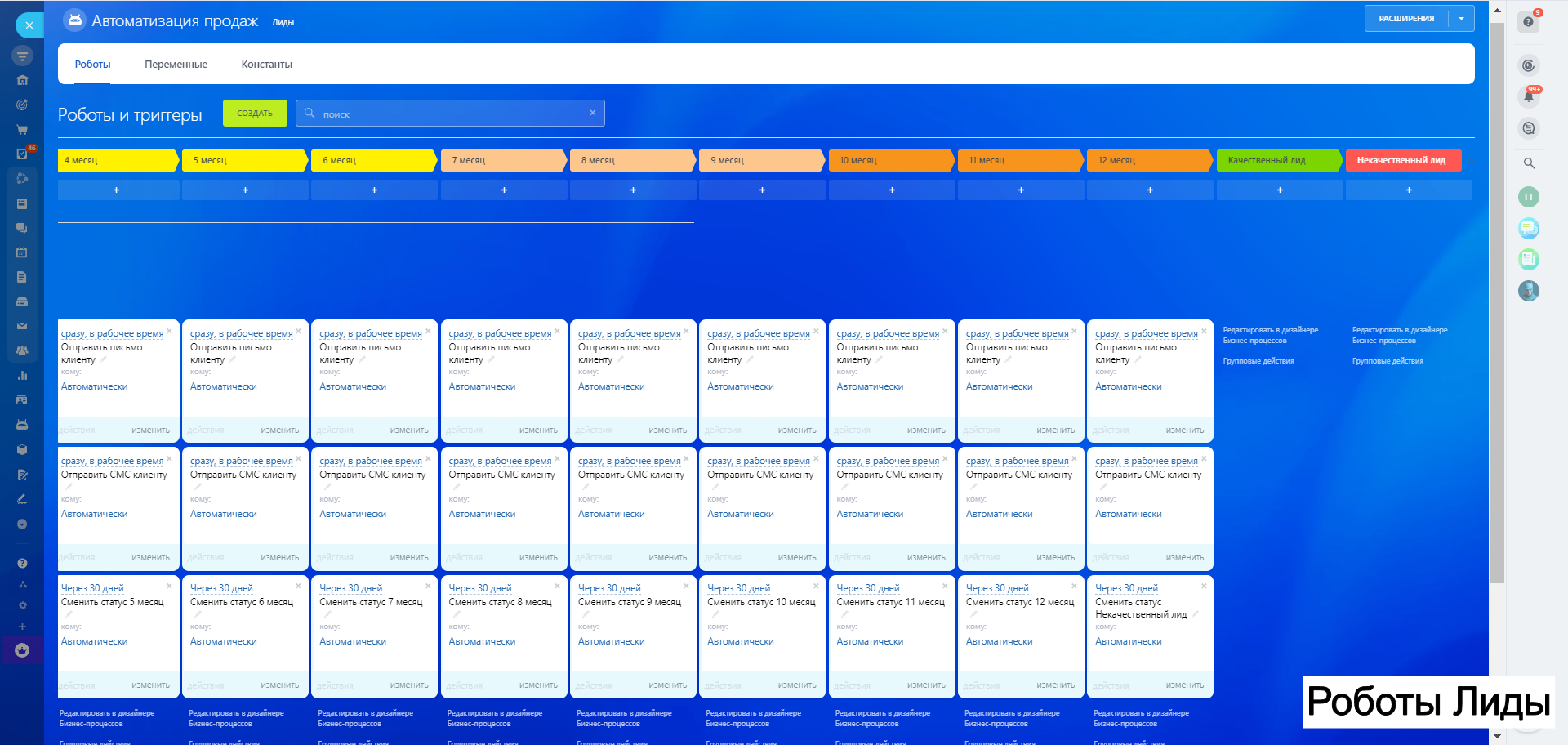Expand more items chevron in left sidebar
1568x745 pixels.
(x=22, y=524)
